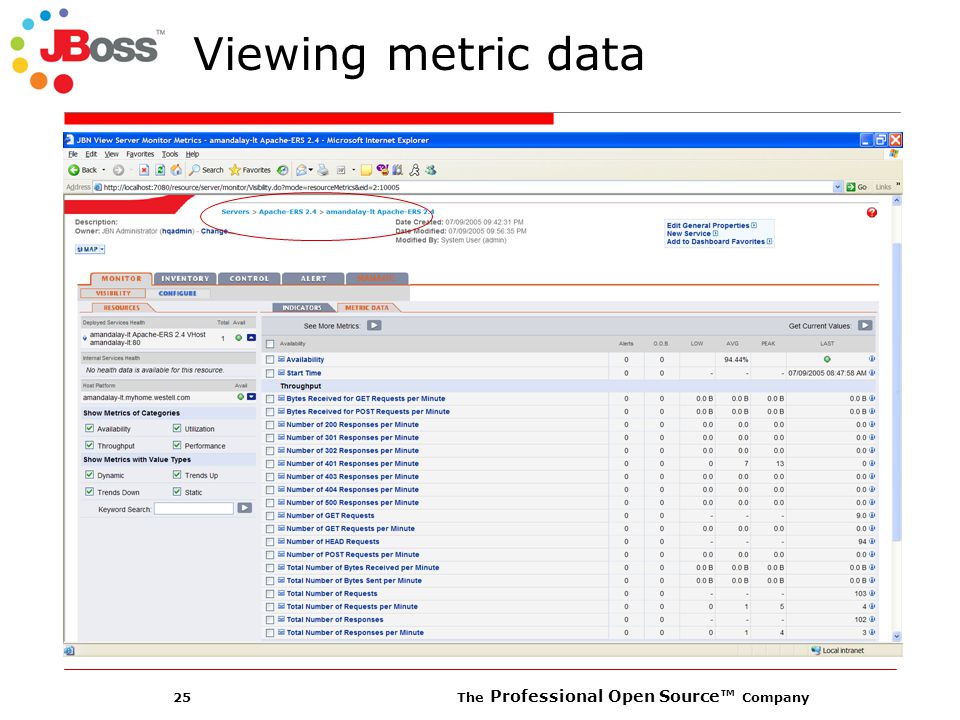Click the Get Current Values arrow button
960x720 pixels.
pyautogui.click(x=864, y=326)
